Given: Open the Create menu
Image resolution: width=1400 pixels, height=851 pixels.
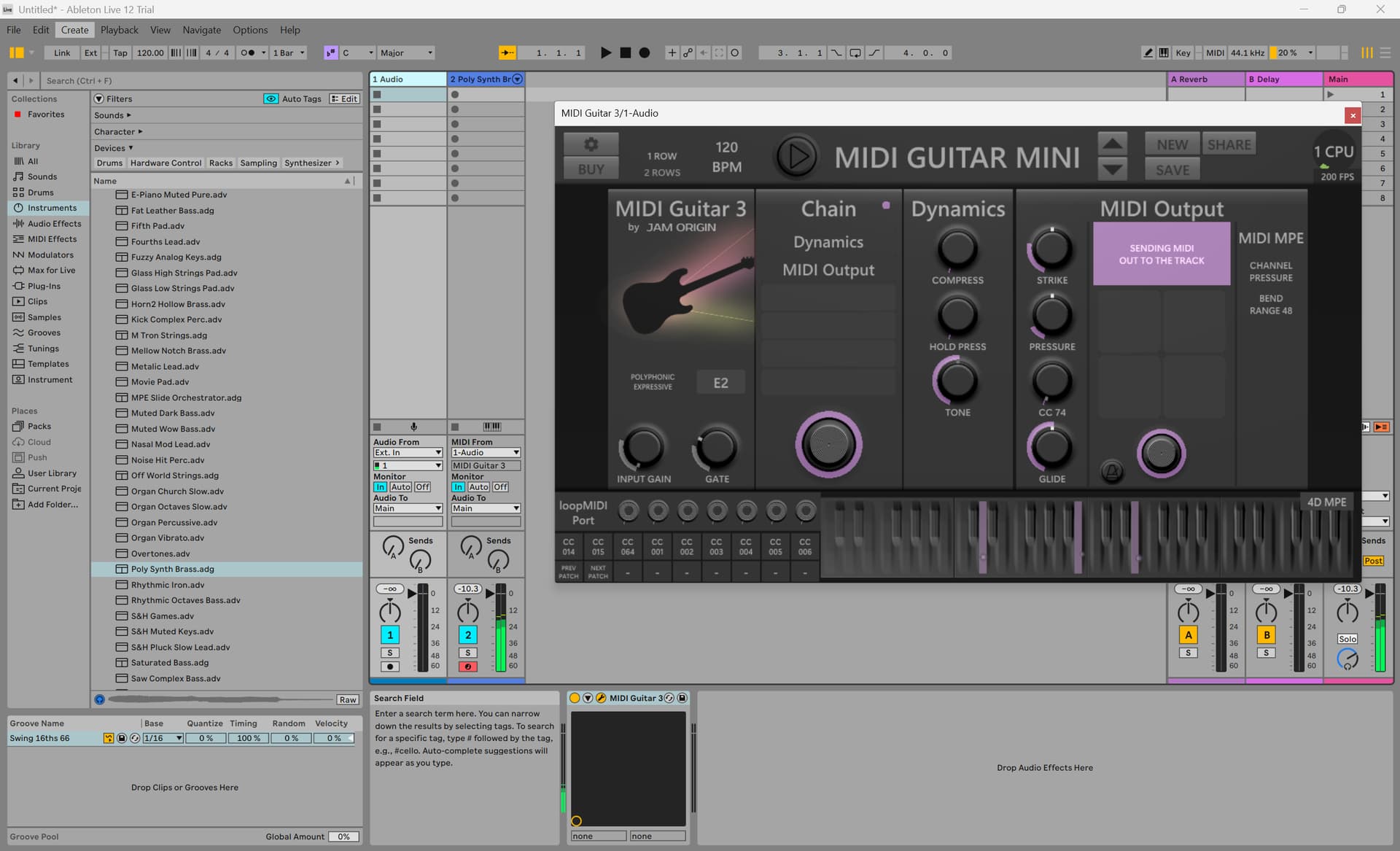Looking at the screenshot, I should (74, 30).
